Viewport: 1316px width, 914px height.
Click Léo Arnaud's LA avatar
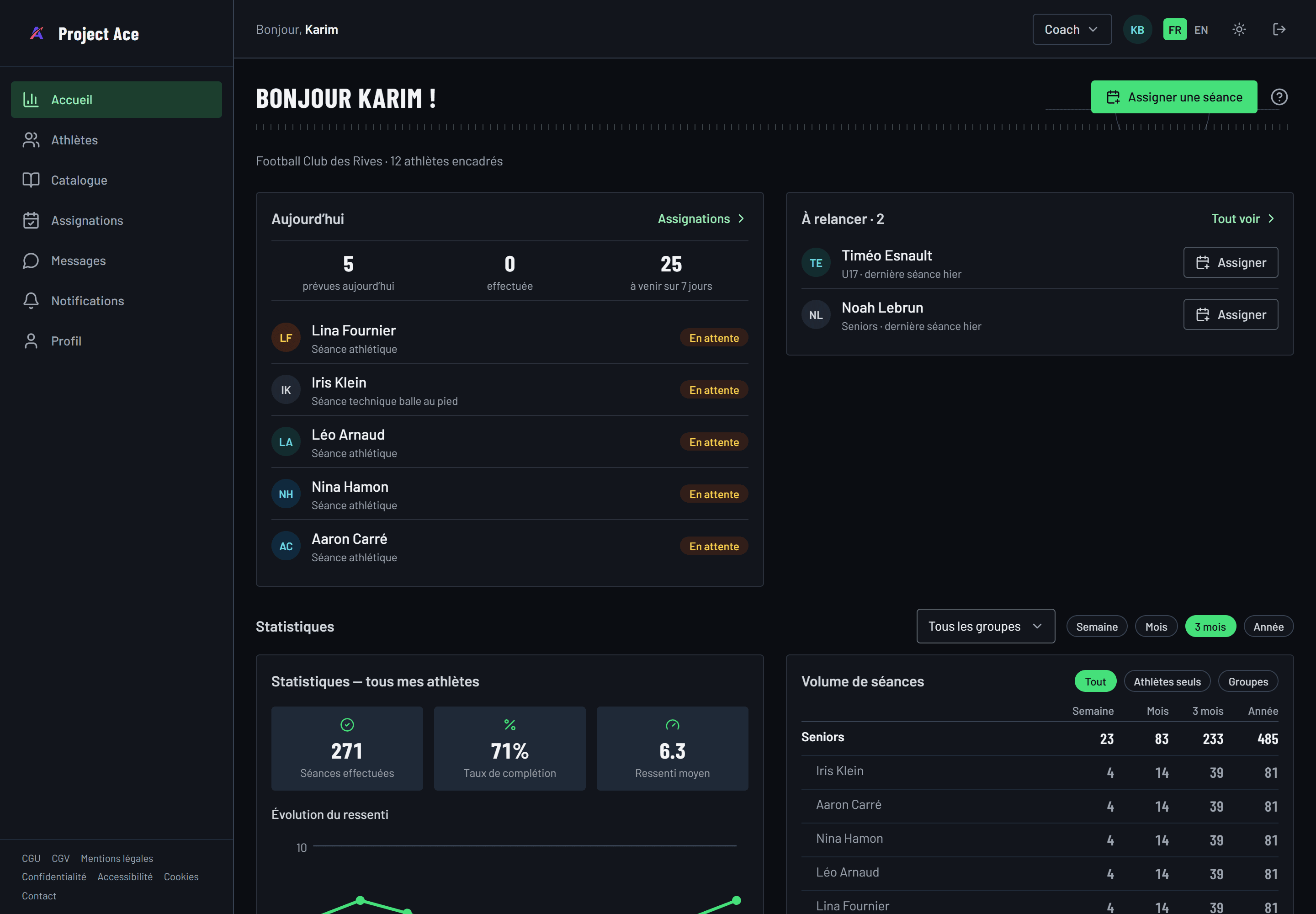click(286, 442)
